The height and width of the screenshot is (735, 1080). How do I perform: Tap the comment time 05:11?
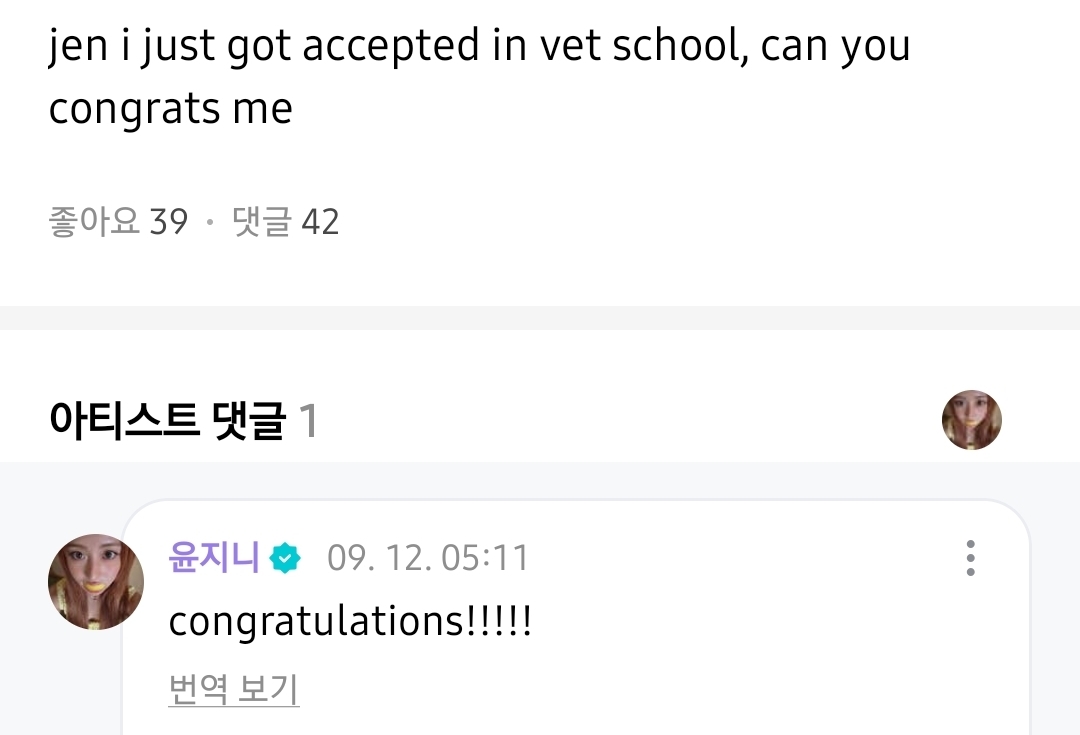(x=484, y=558)
